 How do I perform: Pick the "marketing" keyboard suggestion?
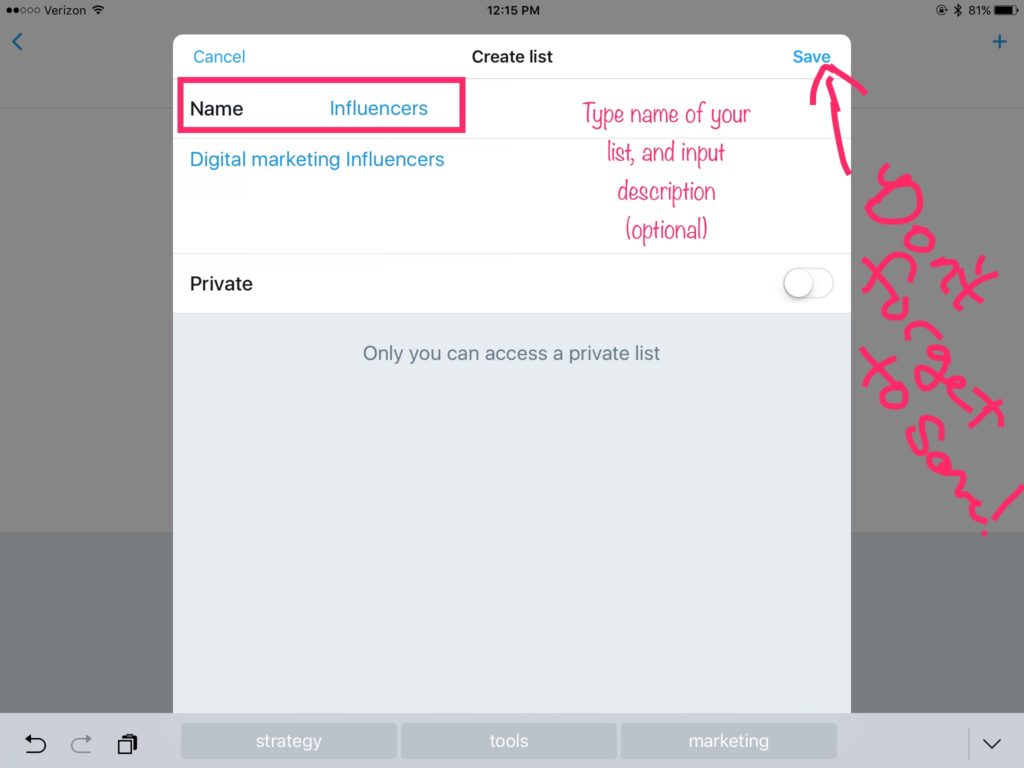[728, 741]
